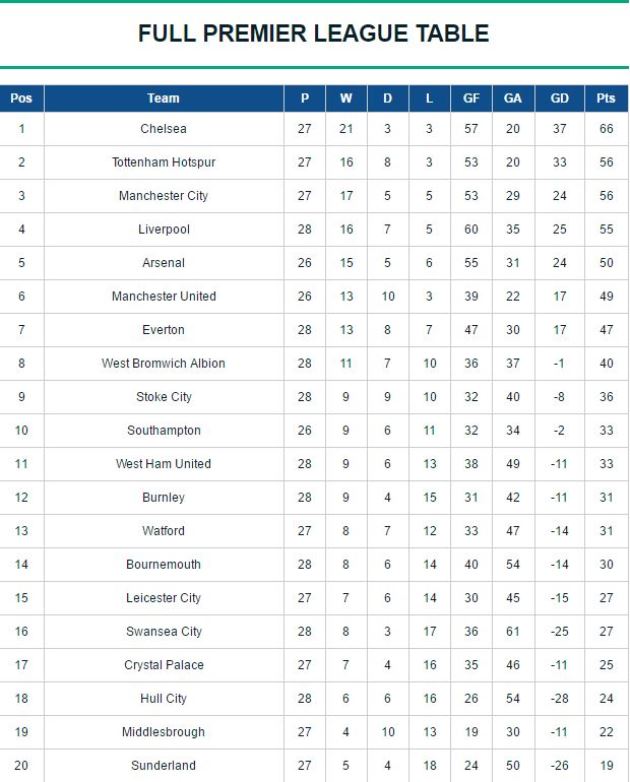The image size is (630, 782).
Task: Click the Manchester City row name
Action: (164, 196)
